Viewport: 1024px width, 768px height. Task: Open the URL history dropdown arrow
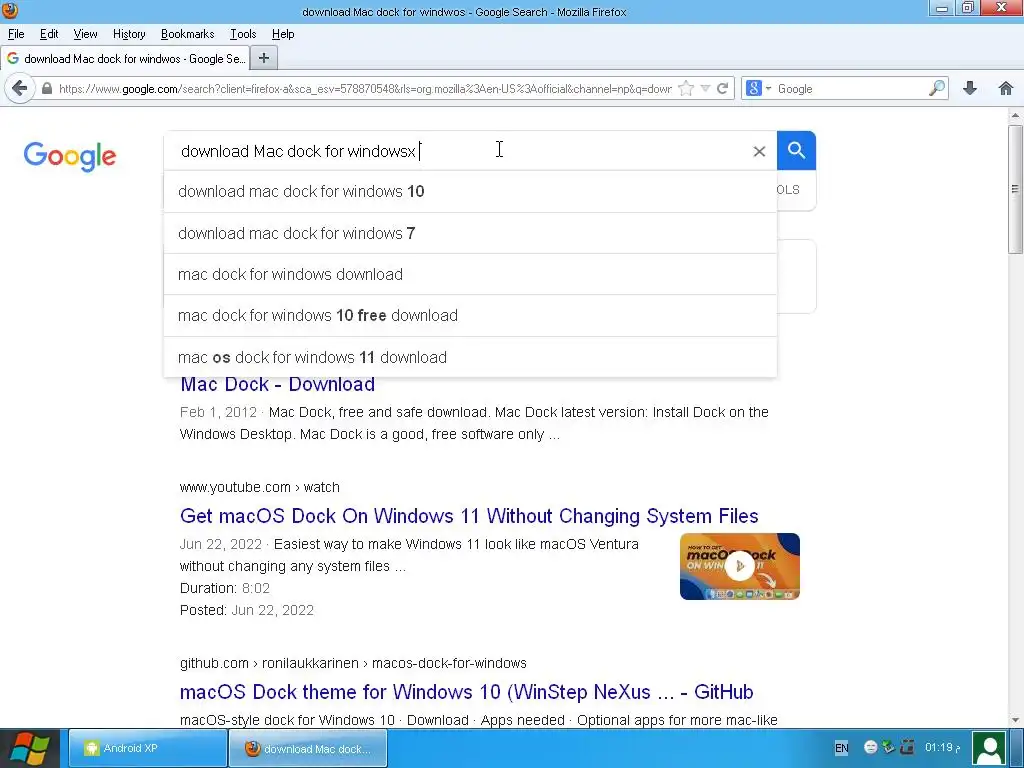click(x=705, y=88)
